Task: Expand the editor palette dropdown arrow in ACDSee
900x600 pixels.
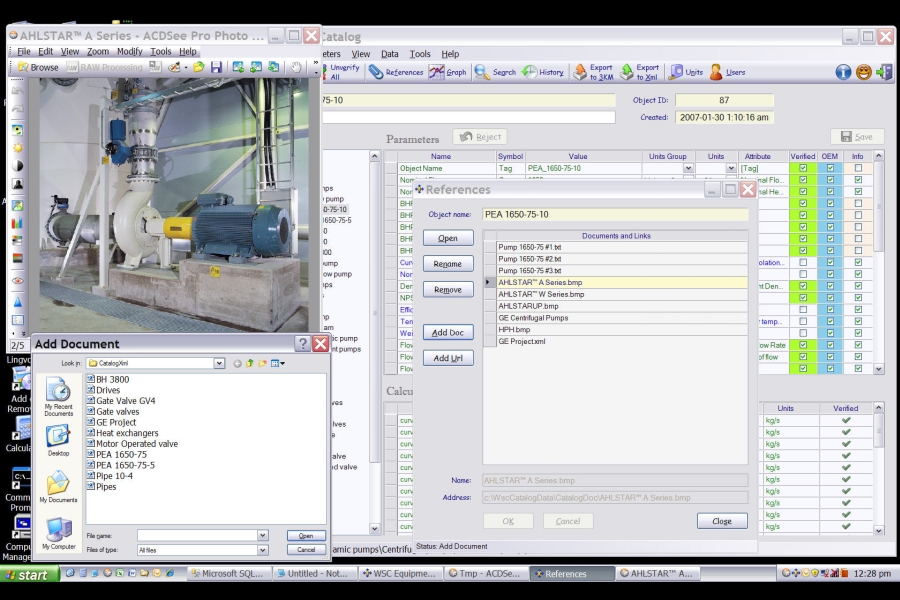Action: 186,68
